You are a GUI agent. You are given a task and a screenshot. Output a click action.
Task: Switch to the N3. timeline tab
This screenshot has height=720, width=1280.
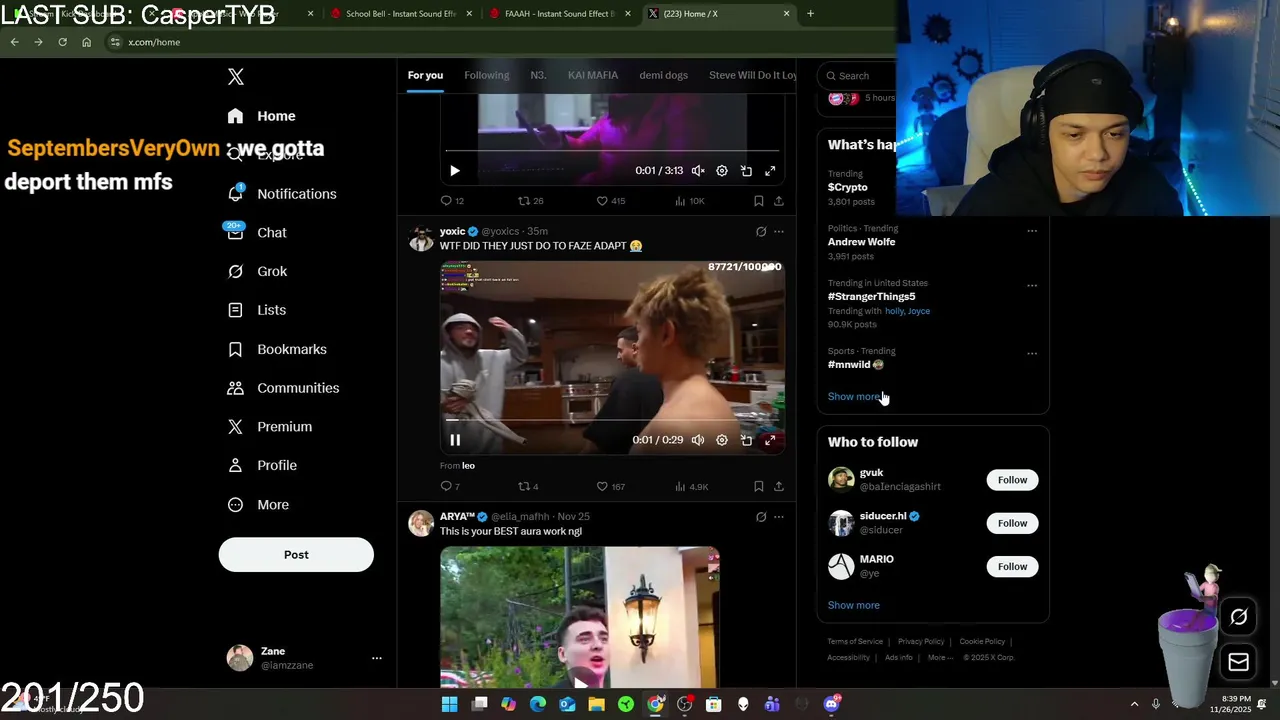[x=538, y=75]
